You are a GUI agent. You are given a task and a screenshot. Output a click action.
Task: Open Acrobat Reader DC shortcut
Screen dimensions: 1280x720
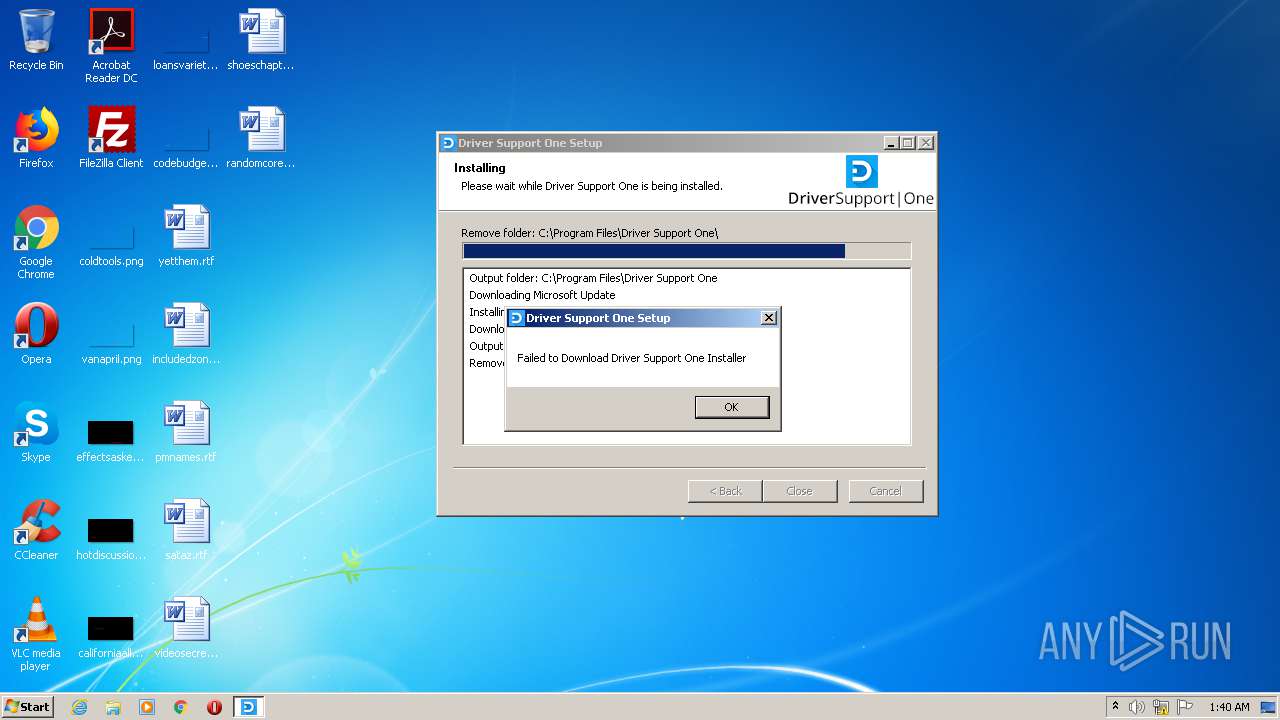[111, 46]
